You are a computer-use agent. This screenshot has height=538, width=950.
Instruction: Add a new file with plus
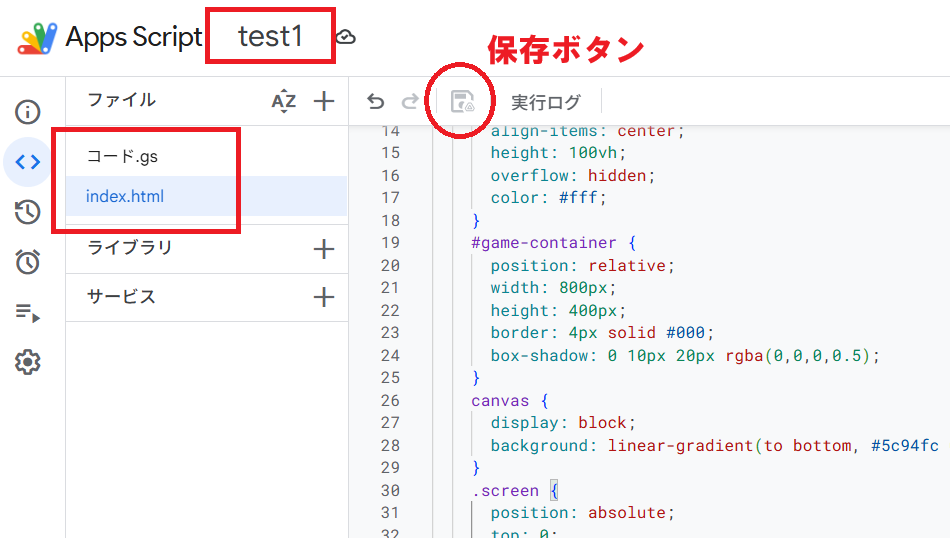pos(324,101)
